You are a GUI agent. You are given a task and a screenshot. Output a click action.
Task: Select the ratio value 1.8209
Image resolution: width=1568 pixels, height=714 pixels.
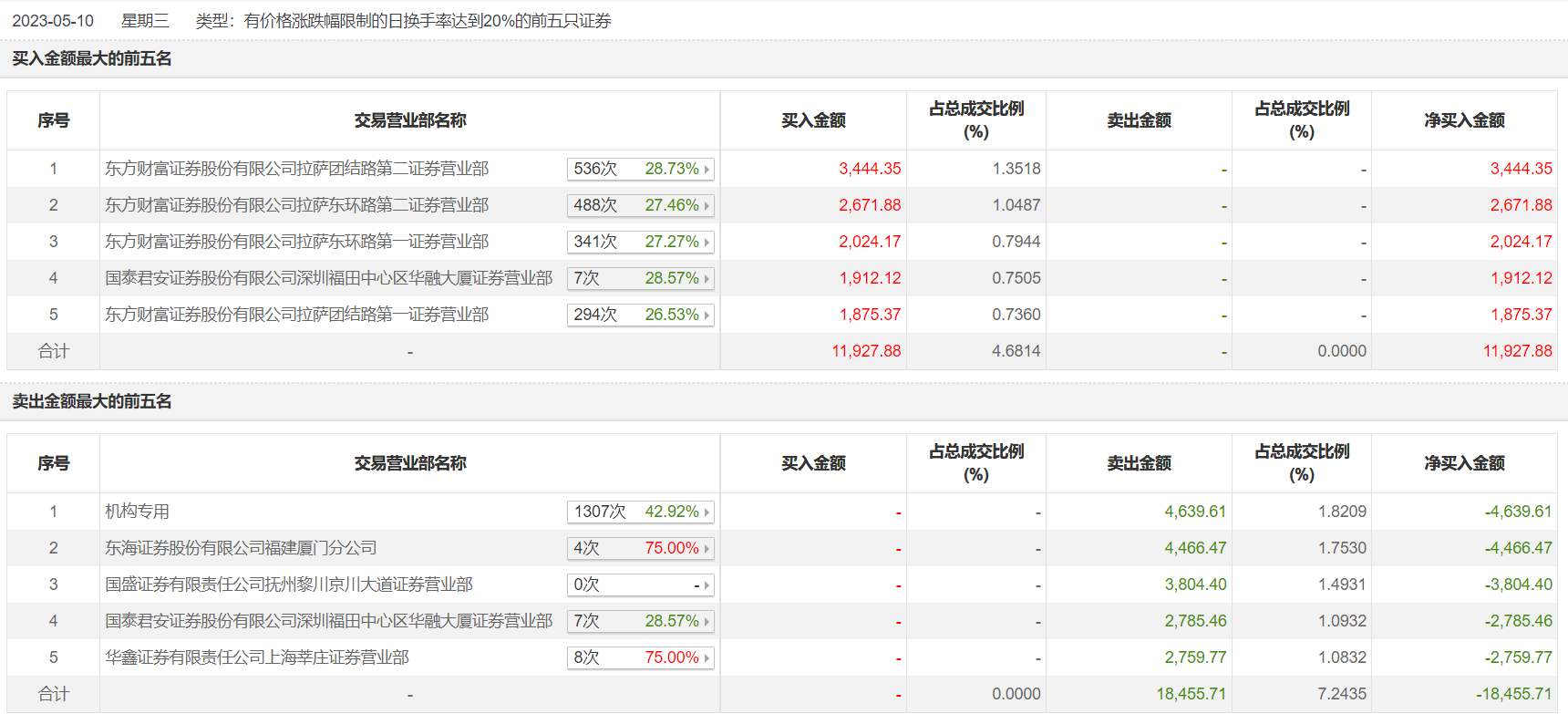1342,512
